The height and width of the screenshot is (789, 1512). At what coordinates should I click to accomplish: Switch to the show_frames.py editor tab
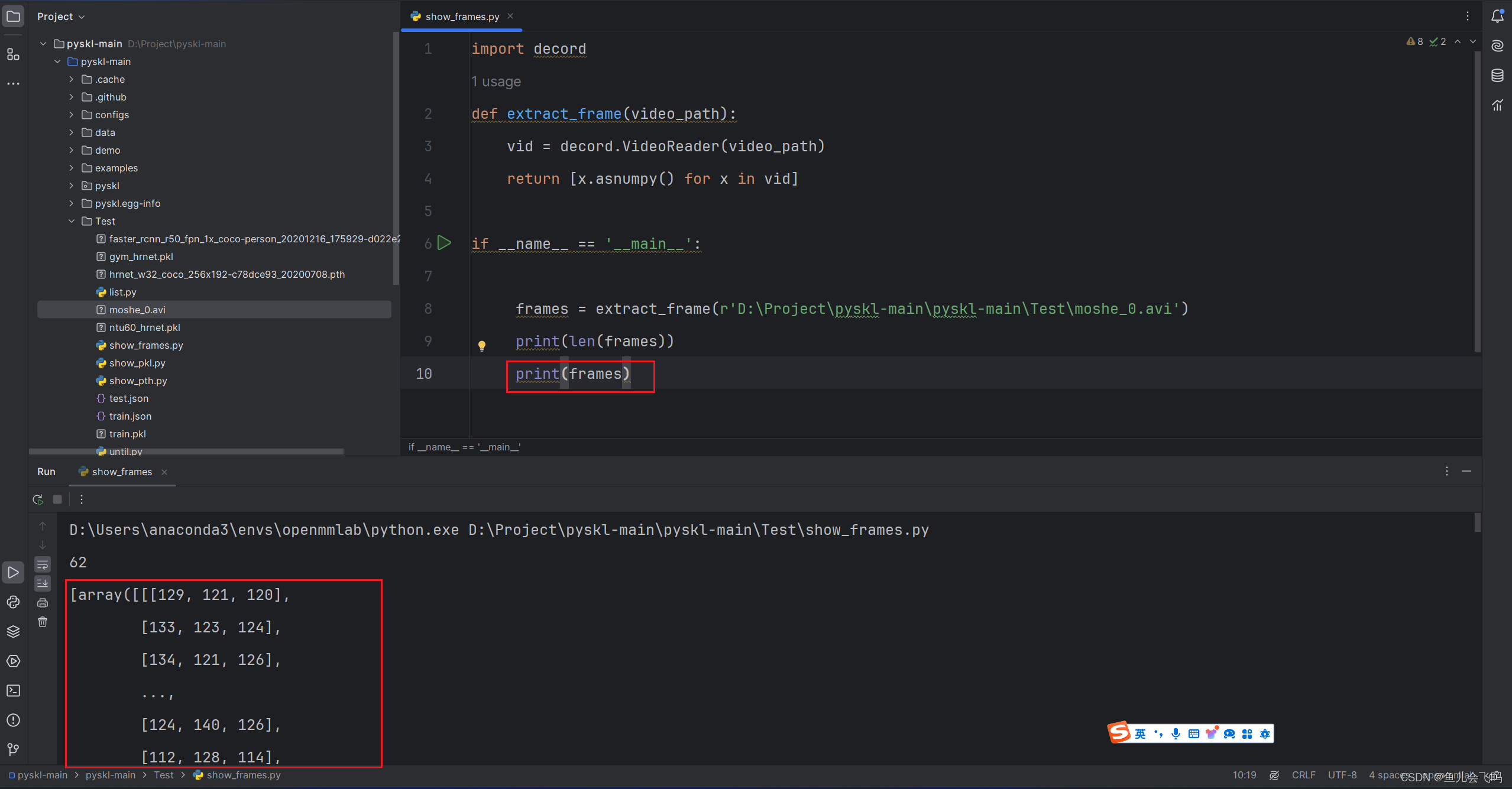coord(462,16)
